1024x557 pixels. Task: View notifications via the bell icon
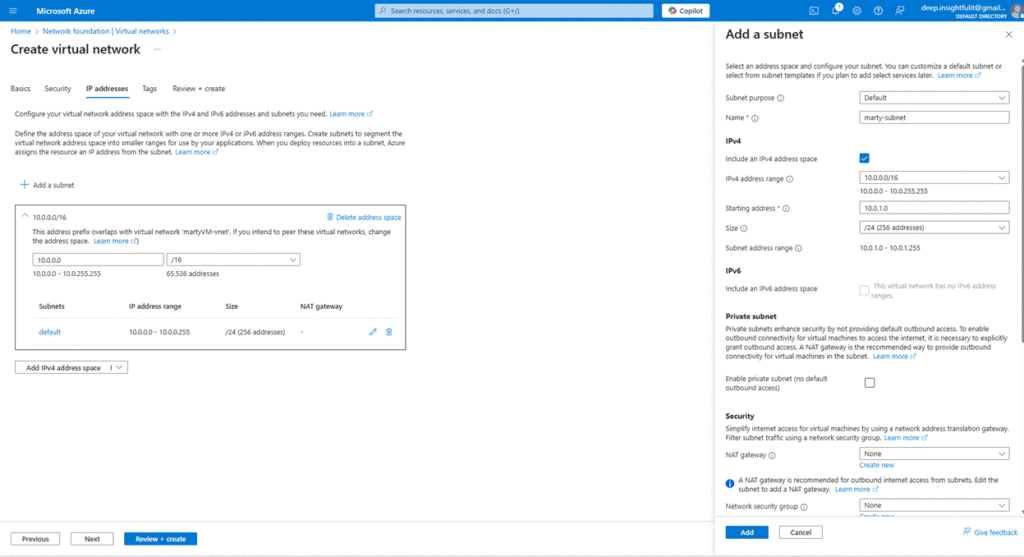835,10
